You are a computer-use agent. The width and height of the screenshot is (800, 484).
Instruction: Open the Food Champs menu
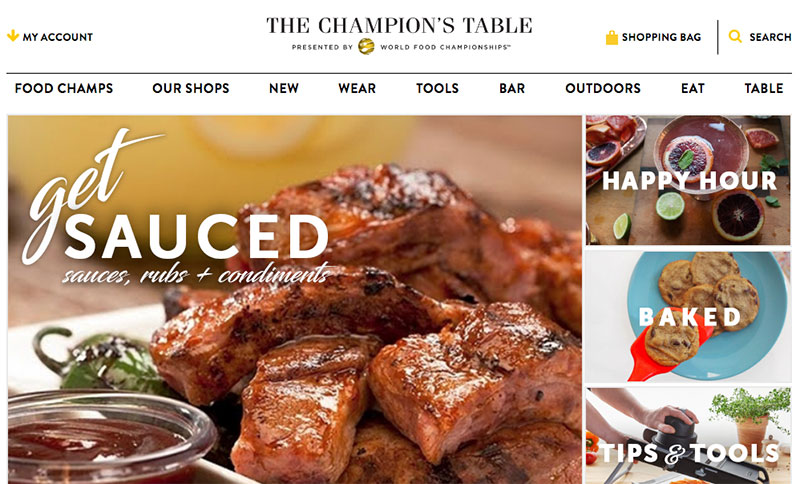tap(64, 88)
